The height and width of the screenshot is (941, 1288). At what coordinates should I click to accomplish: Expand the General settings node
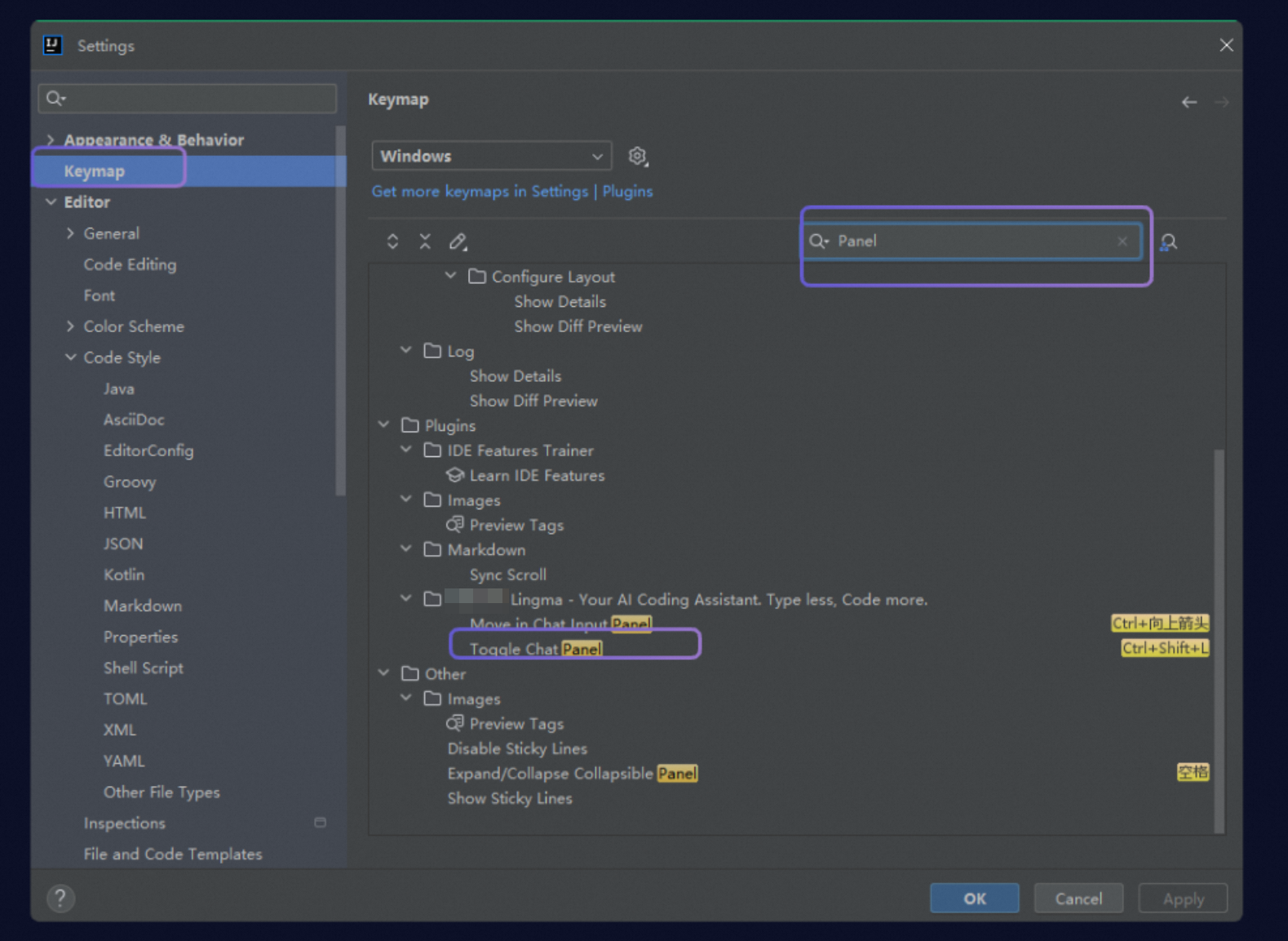tap(70, 233)
